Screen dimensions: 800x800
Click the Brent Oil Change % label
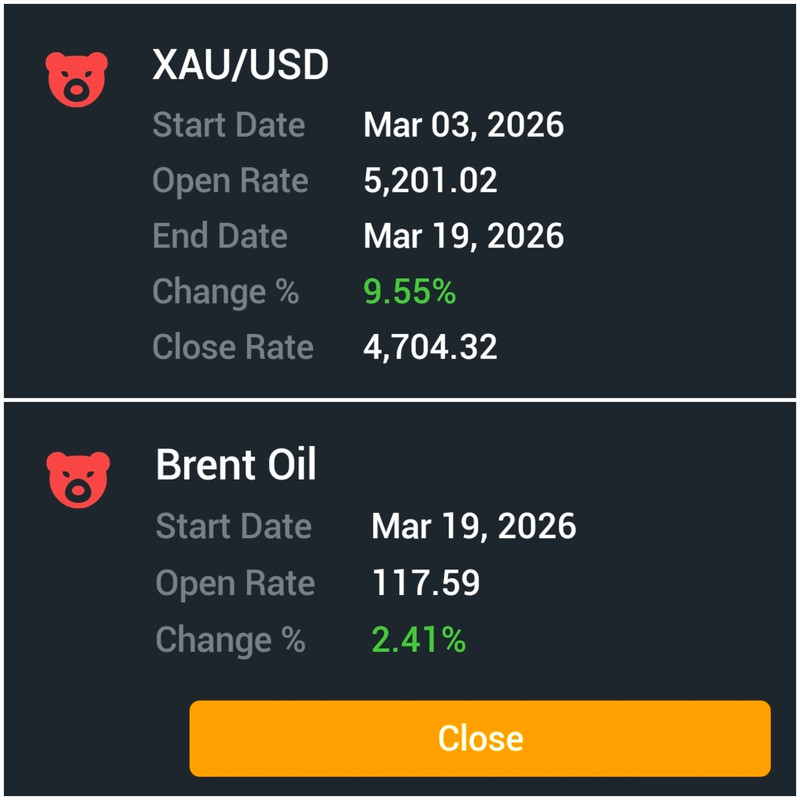click(x=230, y=640)
